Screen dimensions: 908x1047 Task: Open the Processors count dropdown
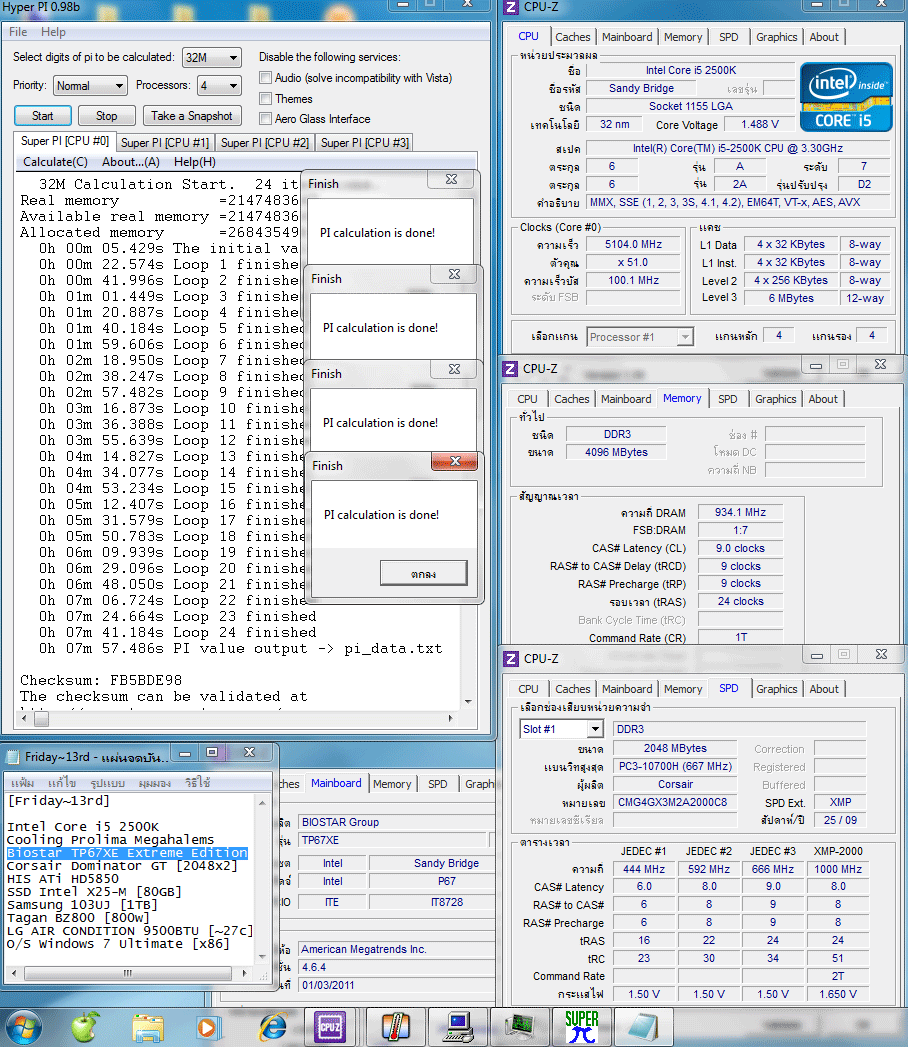(219, 85)
